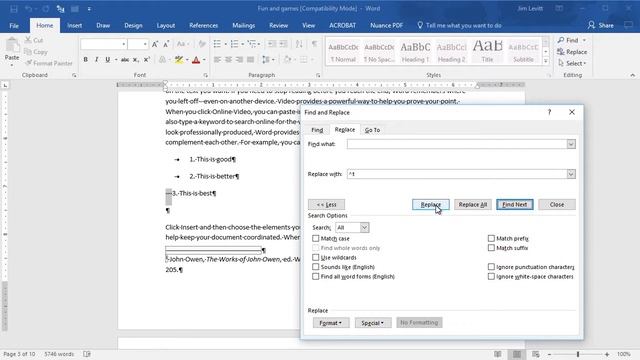Click the Clear All Formatting icon
The height and width of the screenshot is (360, 640).
pos(202,44)
